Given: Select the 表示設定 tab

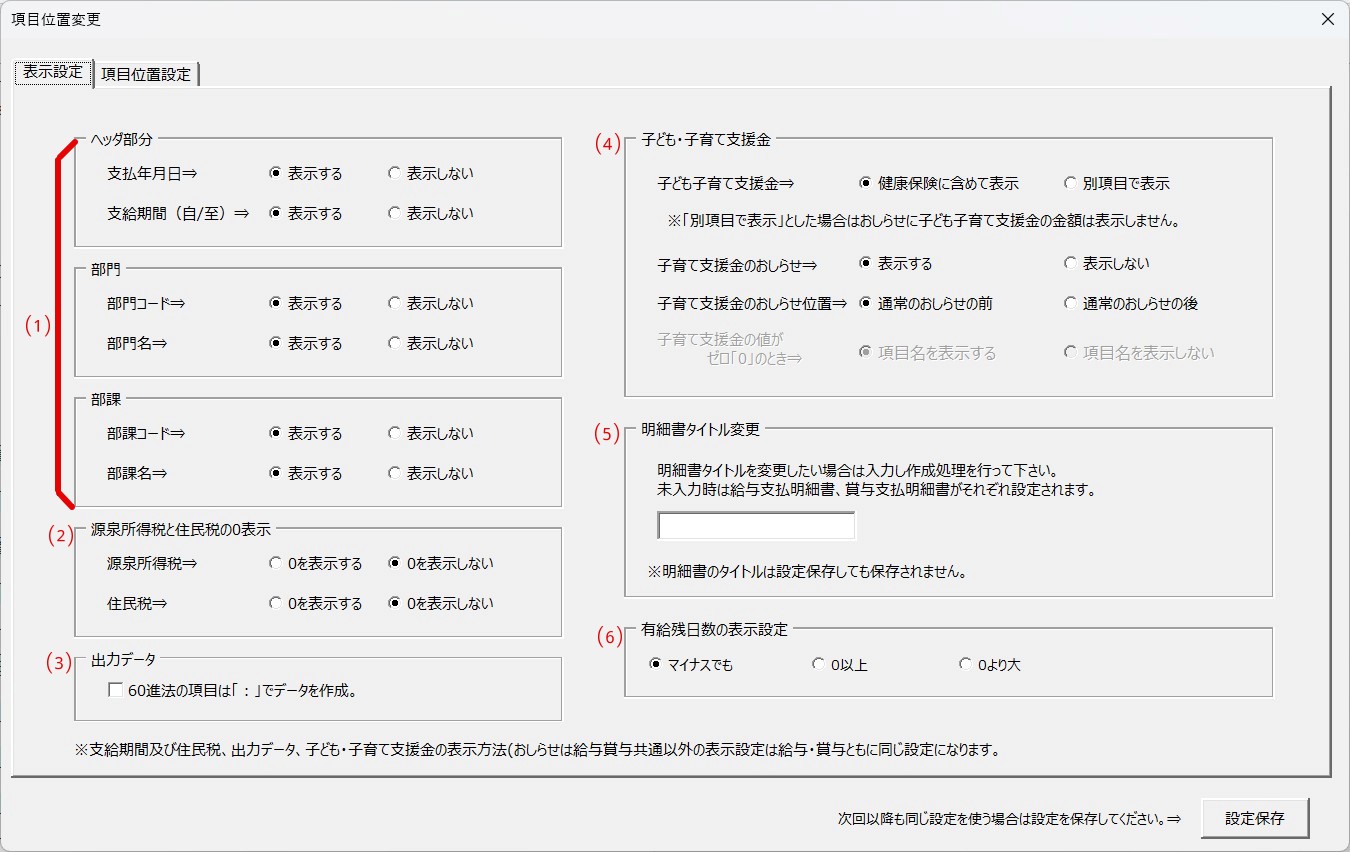Looking at the screenshot, I should [x=53, y=72].
